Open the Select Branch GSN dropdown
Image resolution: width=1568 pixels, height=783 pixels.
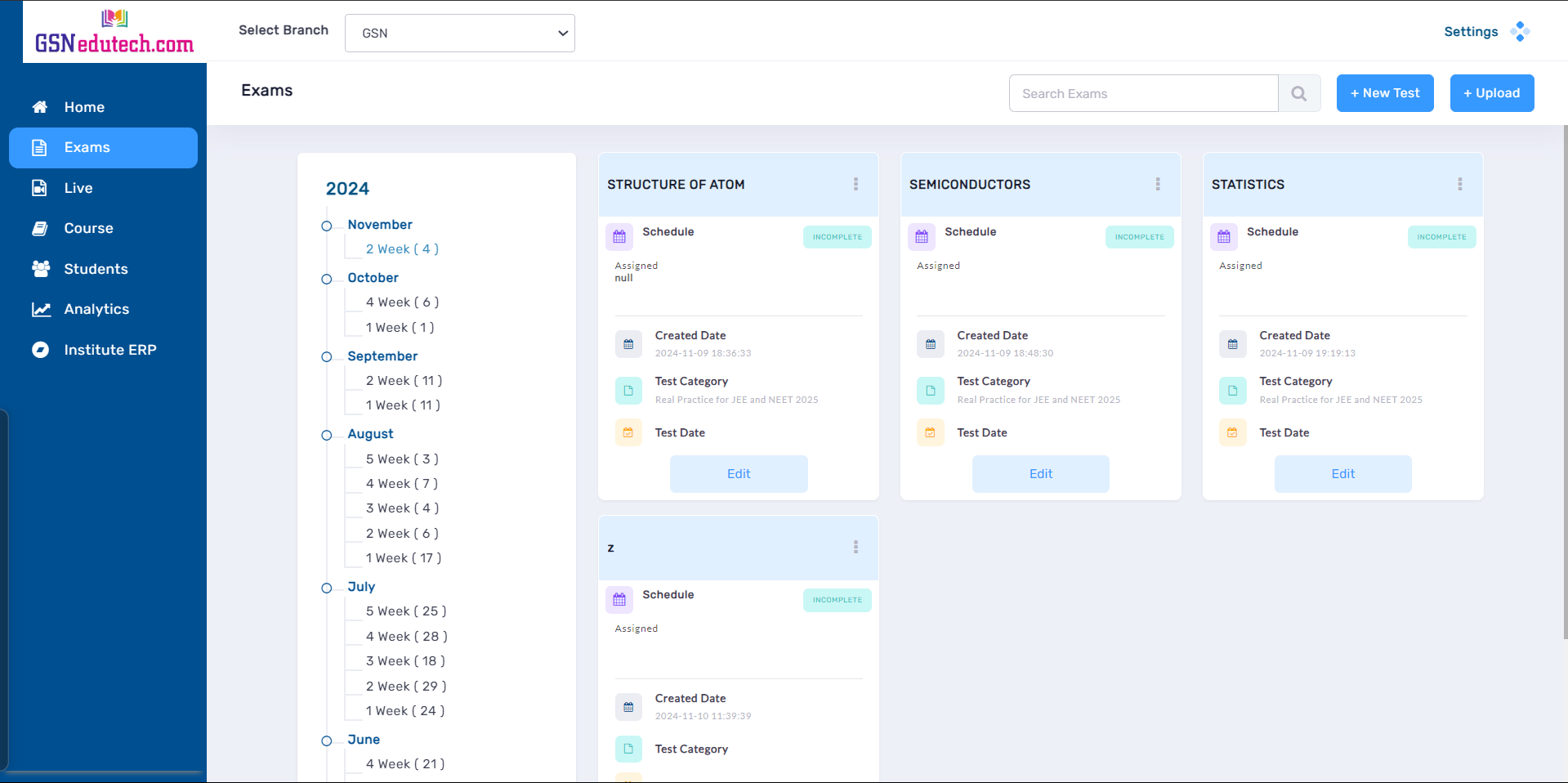point(459,34)
